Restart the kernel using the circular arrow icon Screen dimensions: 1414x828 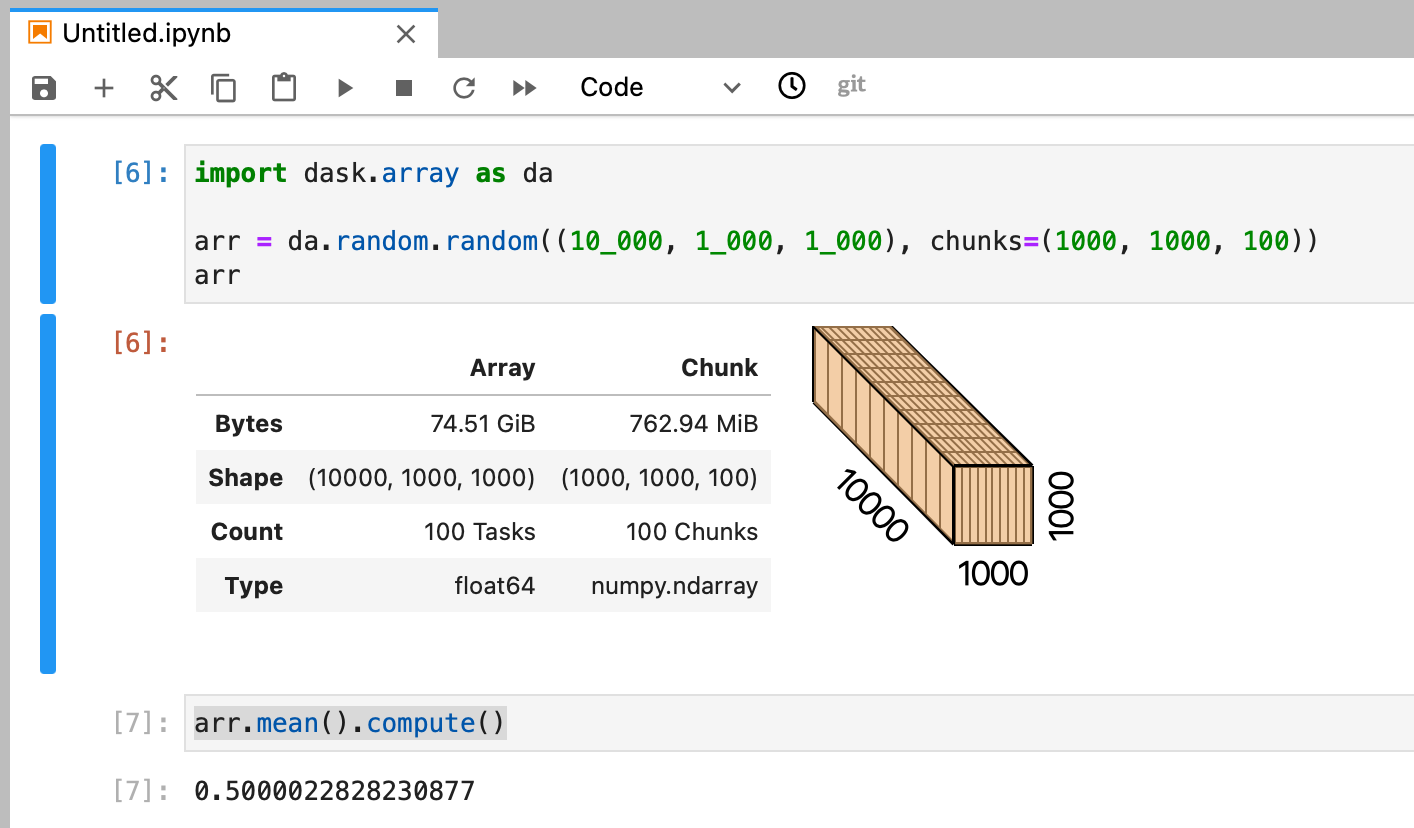point(463,88)
